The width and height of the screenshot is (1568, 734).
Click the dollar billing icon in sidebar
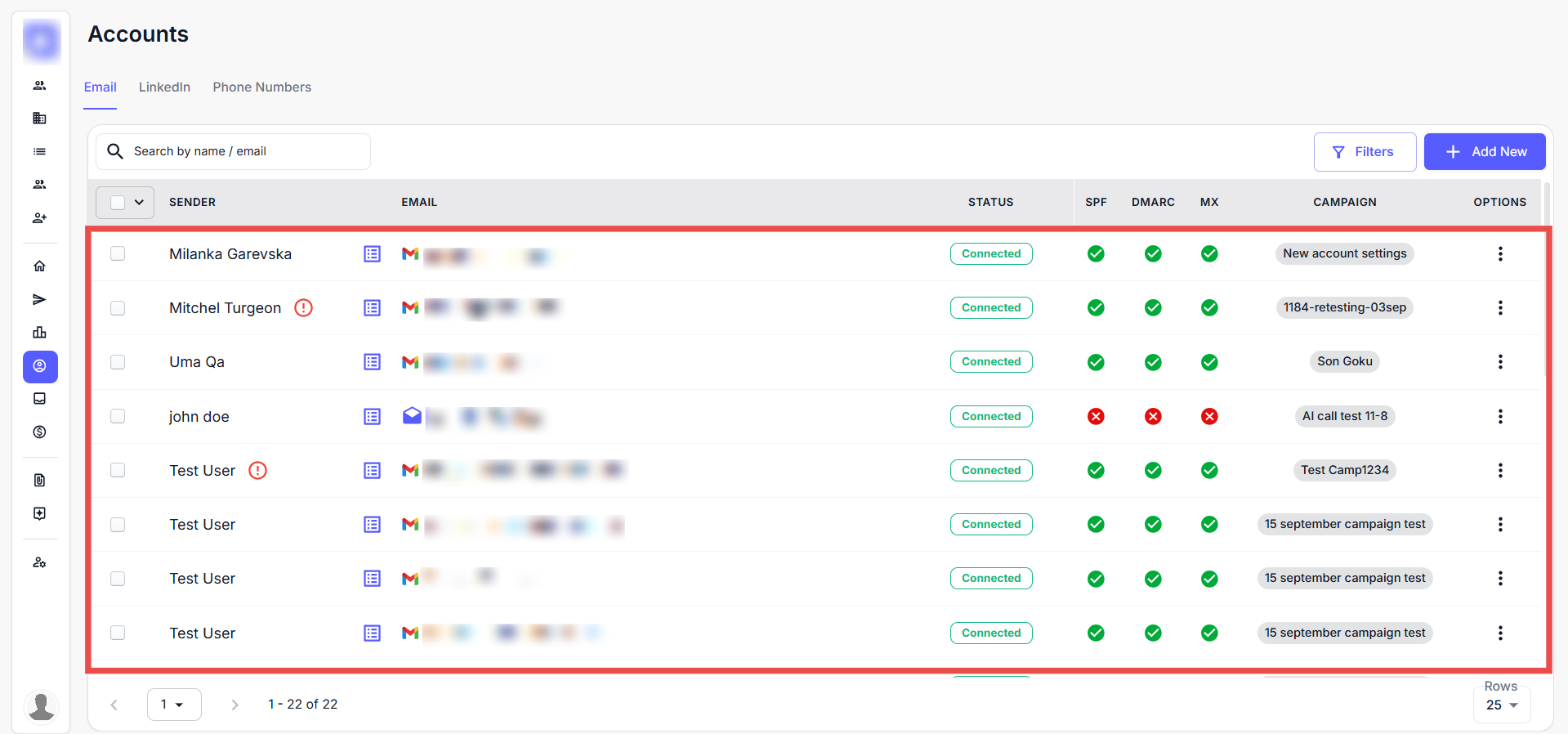pos(39,432)
